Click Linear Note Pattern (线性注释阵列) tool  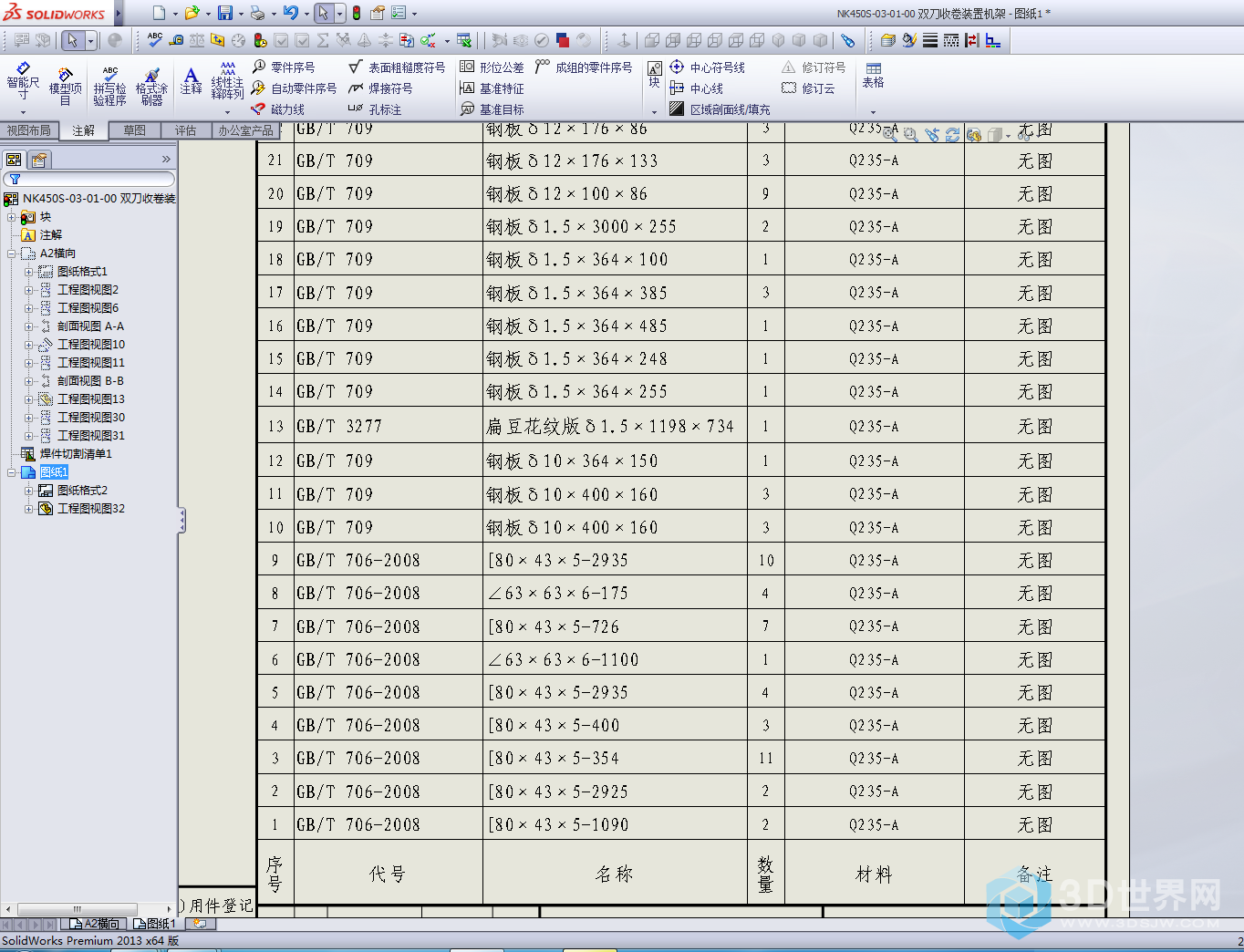[x=227, y=80]
